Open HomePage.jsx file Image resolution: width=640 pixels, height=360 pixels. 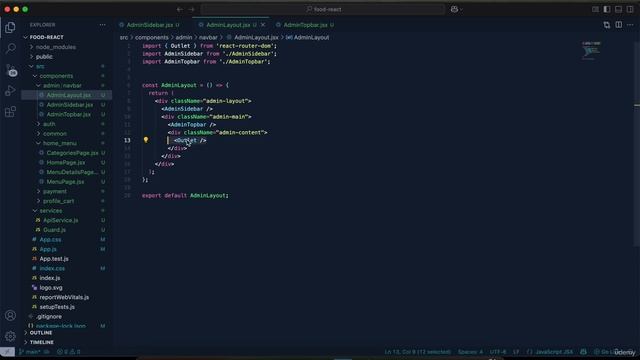click(x=66, y=162)
